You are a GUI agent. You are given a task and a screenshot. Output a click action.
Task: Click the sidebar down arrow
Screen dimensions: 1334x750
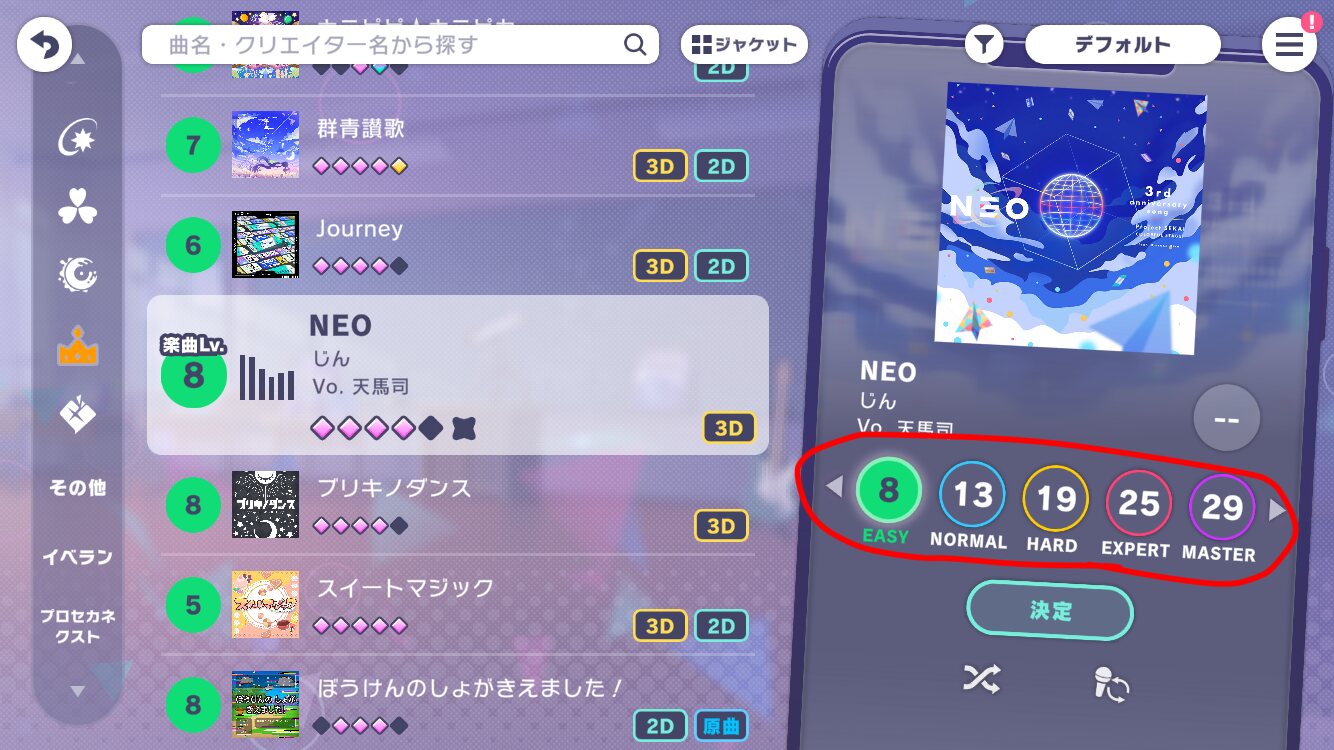click(78, 691)
